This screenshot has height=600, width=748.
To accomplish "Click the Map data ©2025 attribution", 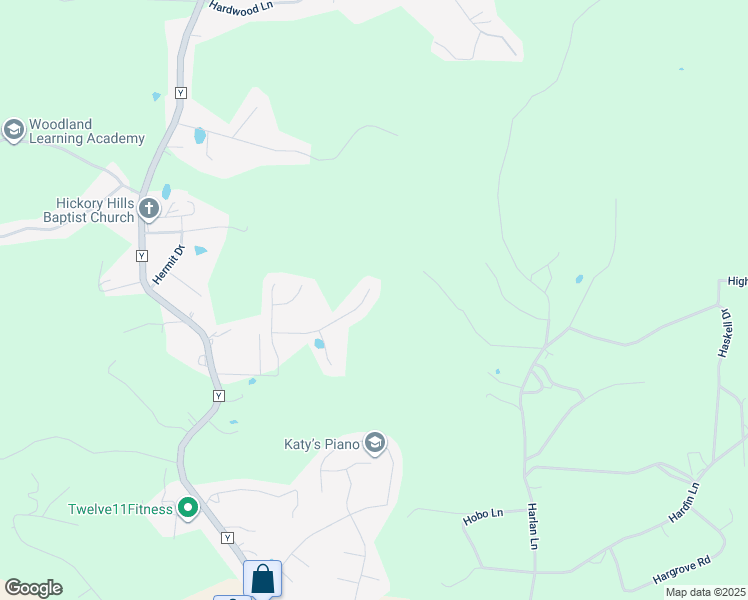I will [x=706, y=592].
